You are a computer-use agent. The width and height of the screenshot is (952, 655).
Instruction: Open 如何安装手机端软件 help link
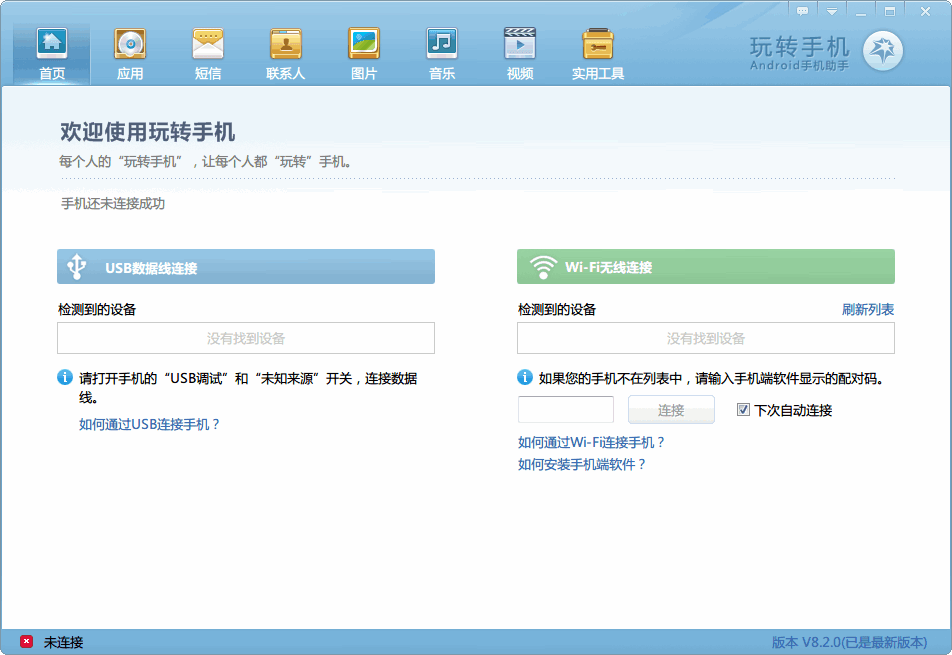(x=582, y=464)
